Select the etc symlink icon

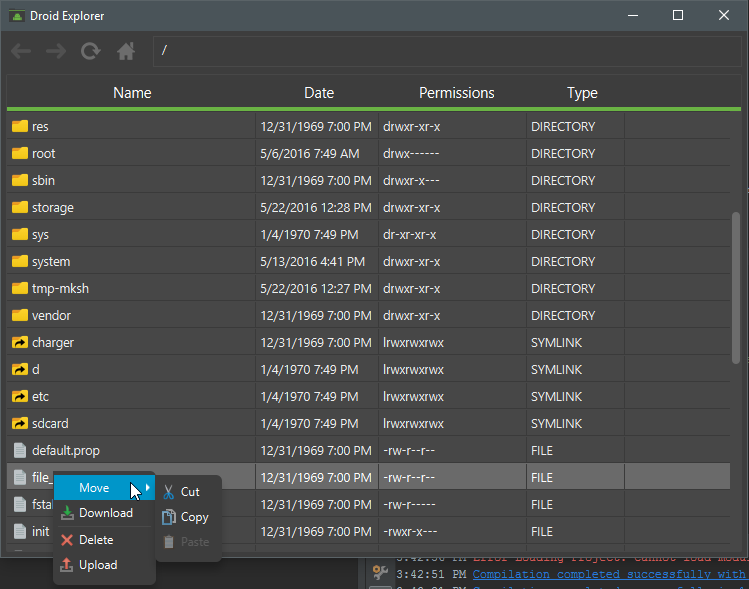click(x=20, y=396)
